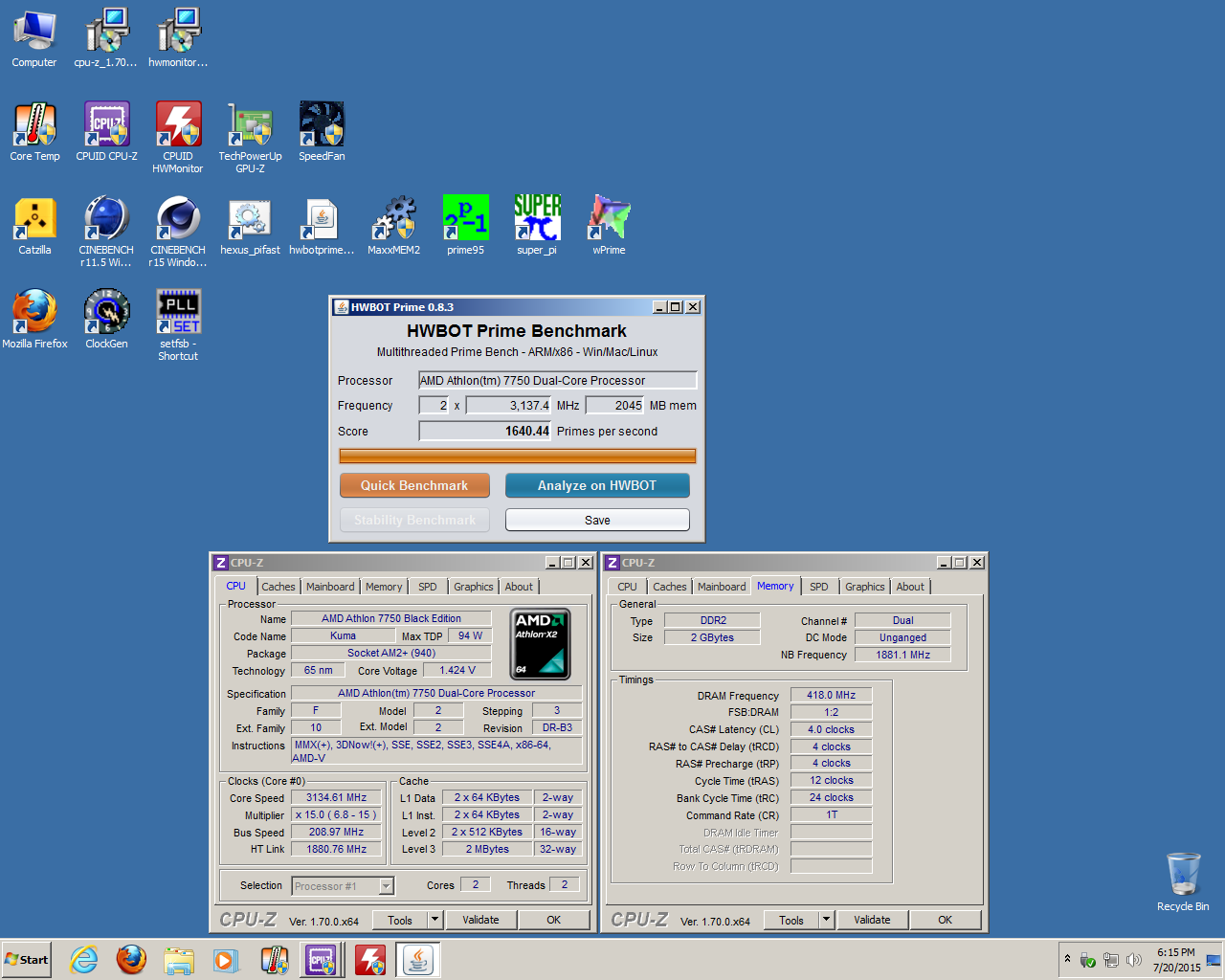Launch CPUID CPU-Z desktop shortcut
Viewport: 1225px width, 980px height.
106,132
